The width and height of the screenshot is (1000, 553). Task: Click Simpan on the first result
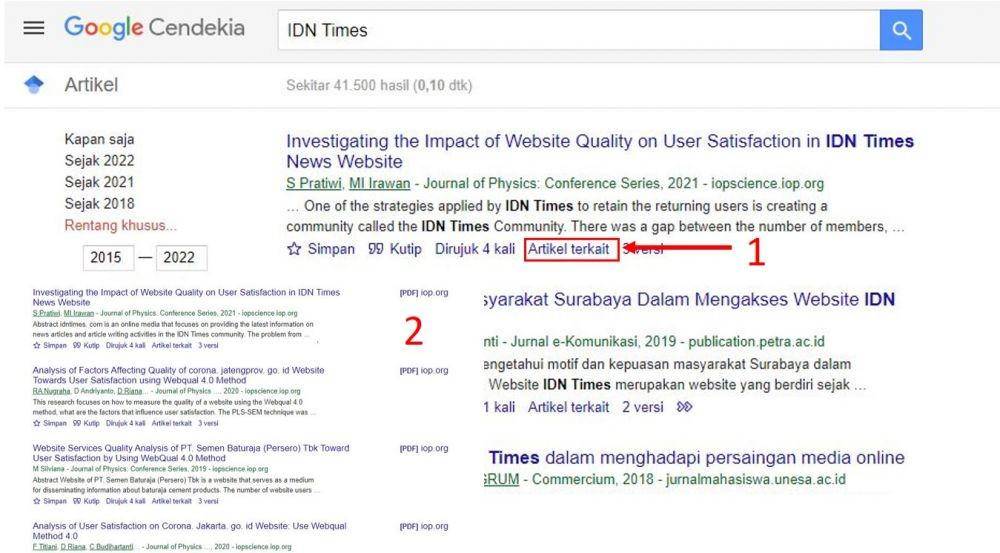pos(331,249)
